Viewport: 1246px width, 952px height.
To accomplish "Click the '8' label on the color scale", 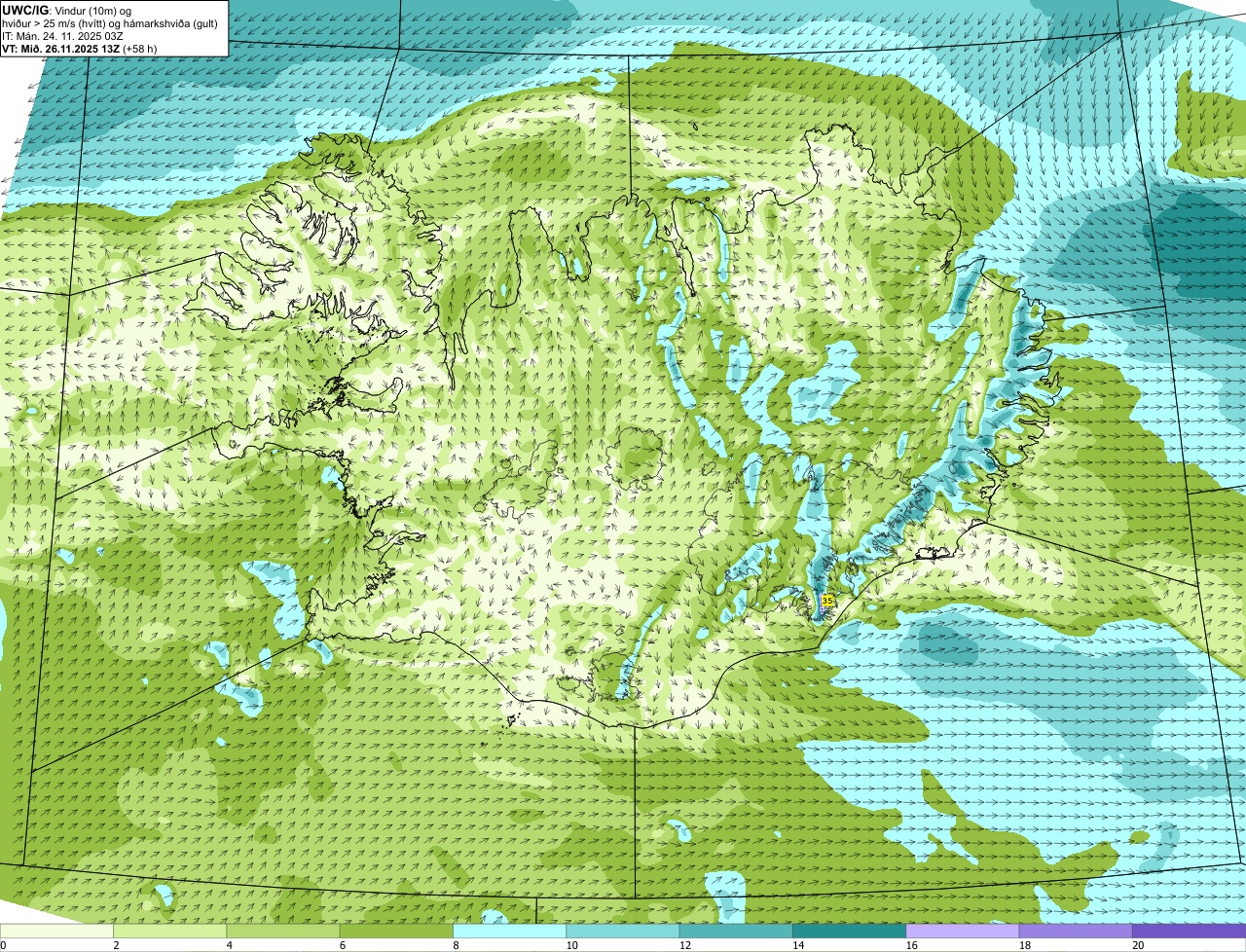I will click(456, 945).
